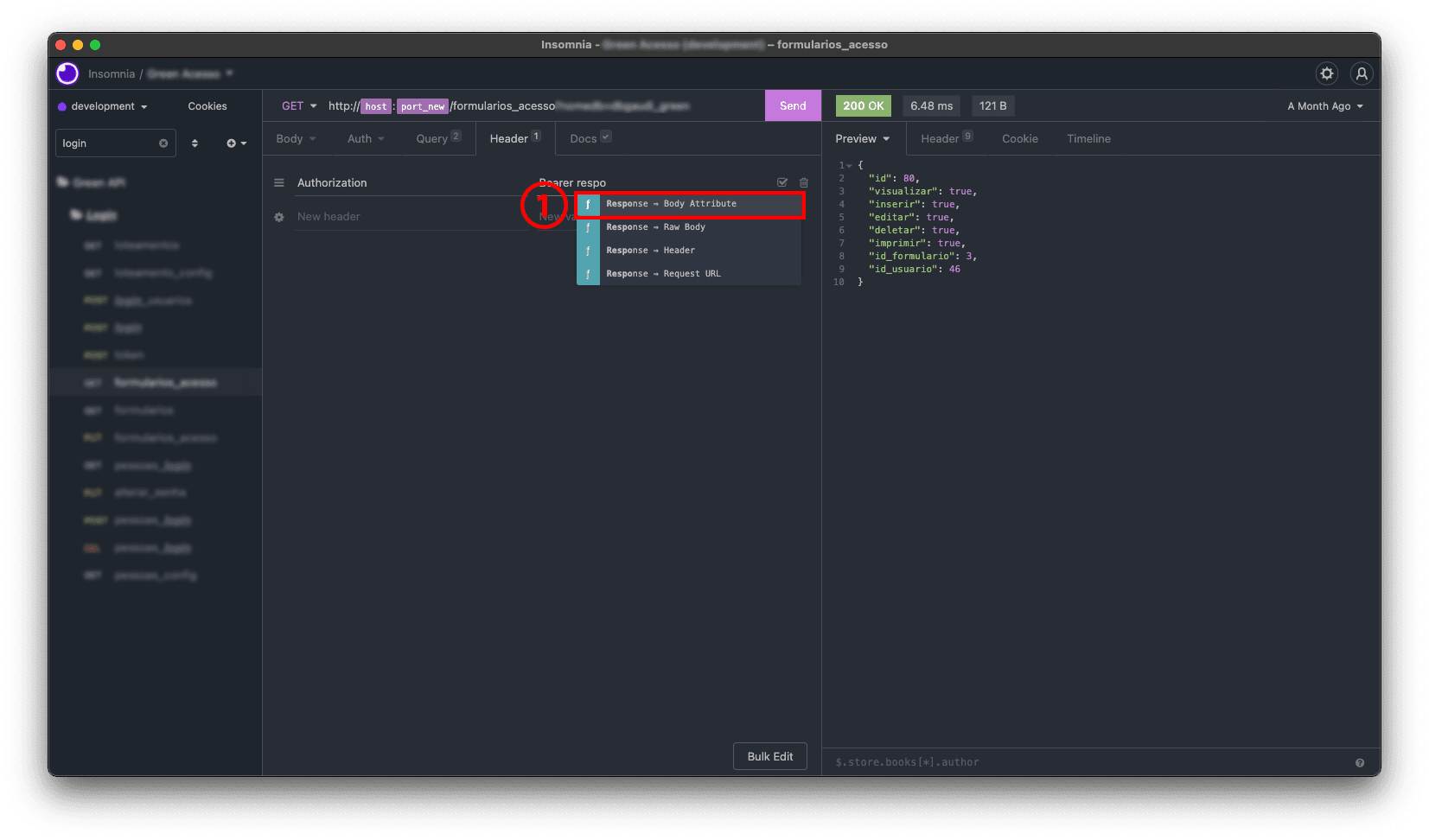Image resolution: width=1429 pixels, height=840 pixels.
Task: Open the JSONPath help question mark icon
Action: 1359,762
